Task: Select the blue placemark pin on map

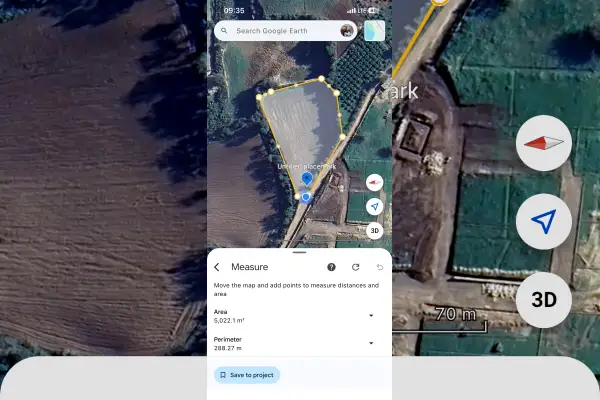Action: click(x=307, y=179)
